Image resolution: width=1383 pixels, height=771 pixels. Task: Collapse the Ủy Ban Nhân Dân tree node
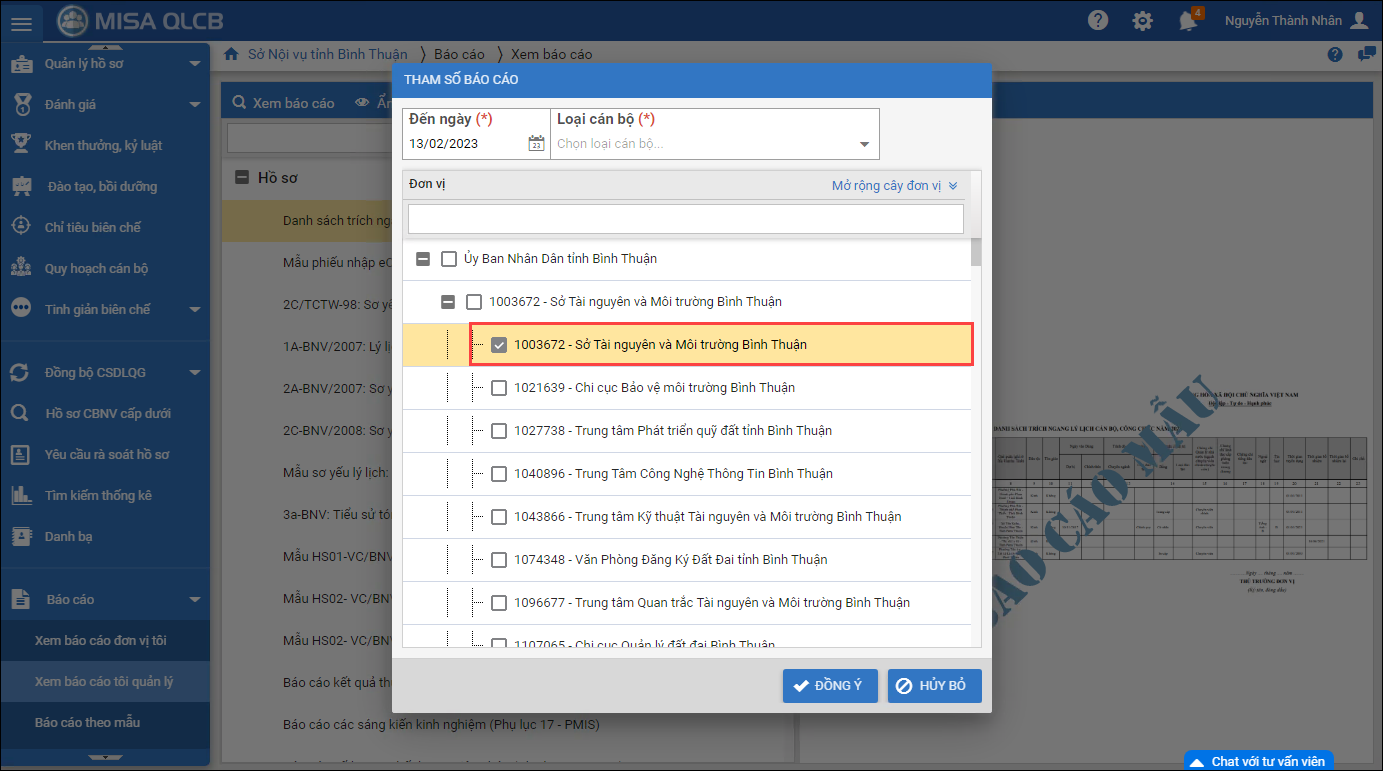[x=423, y=259]
